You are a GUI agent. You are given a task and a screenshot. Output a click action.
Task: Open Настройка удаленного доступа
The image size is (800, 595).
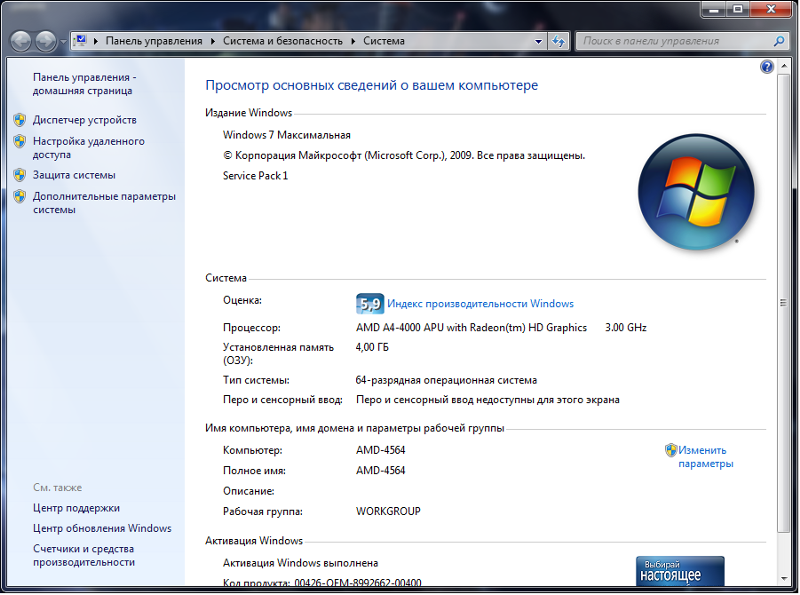point(88,147)
